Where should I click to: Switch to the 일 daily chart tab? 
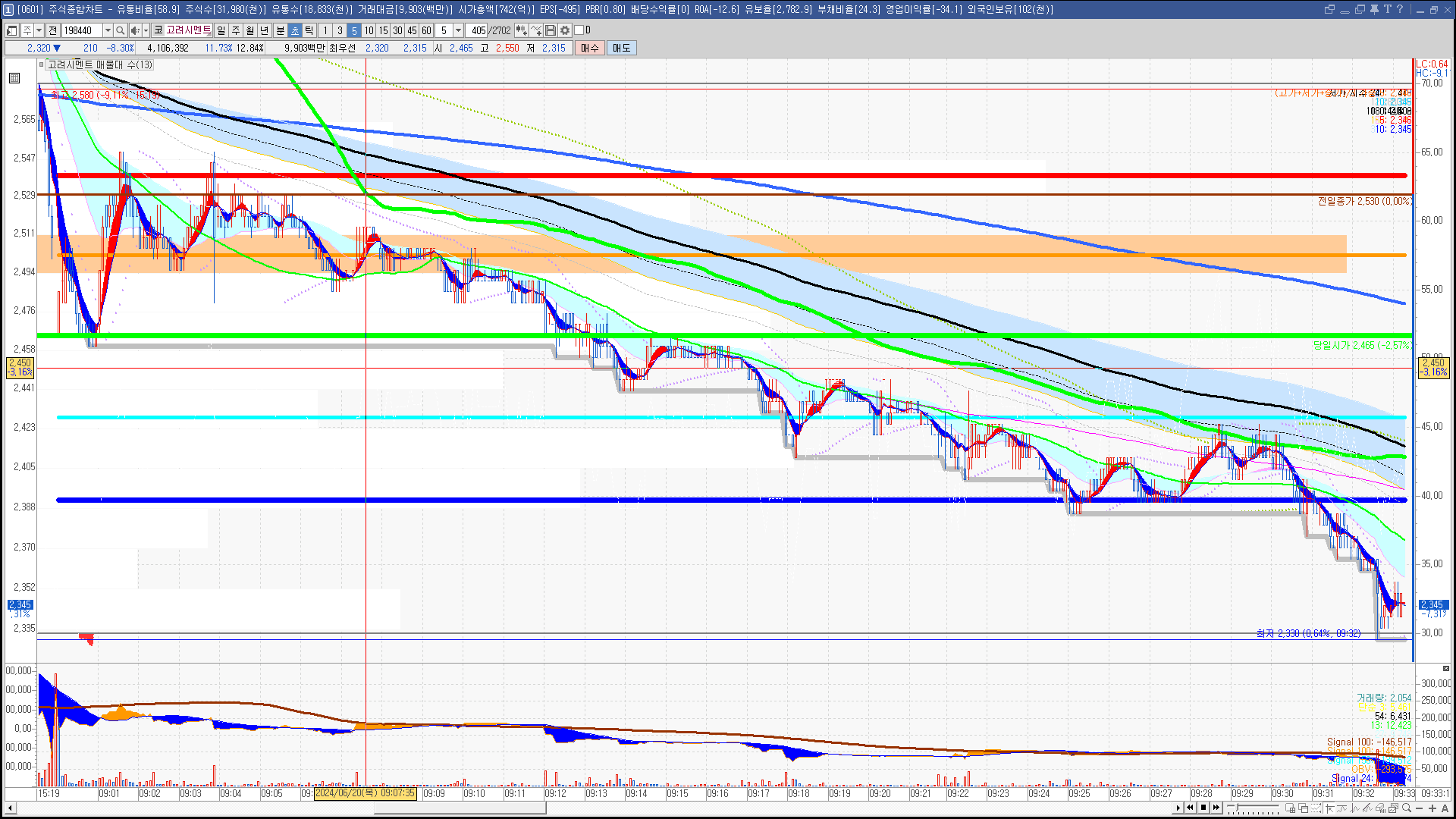pyautogui.click(x=221, y=30)
